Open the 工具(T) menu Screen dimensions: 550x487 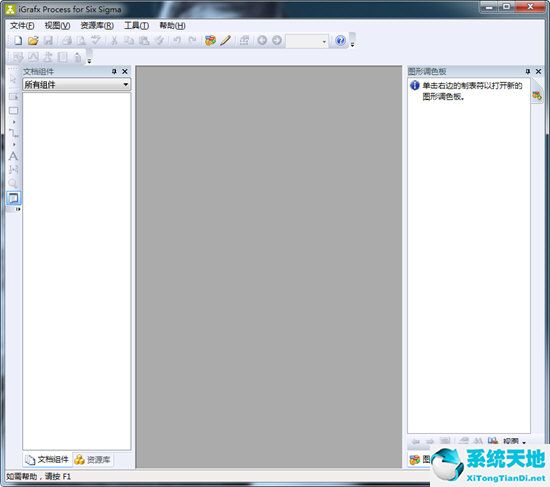point(136,26)
